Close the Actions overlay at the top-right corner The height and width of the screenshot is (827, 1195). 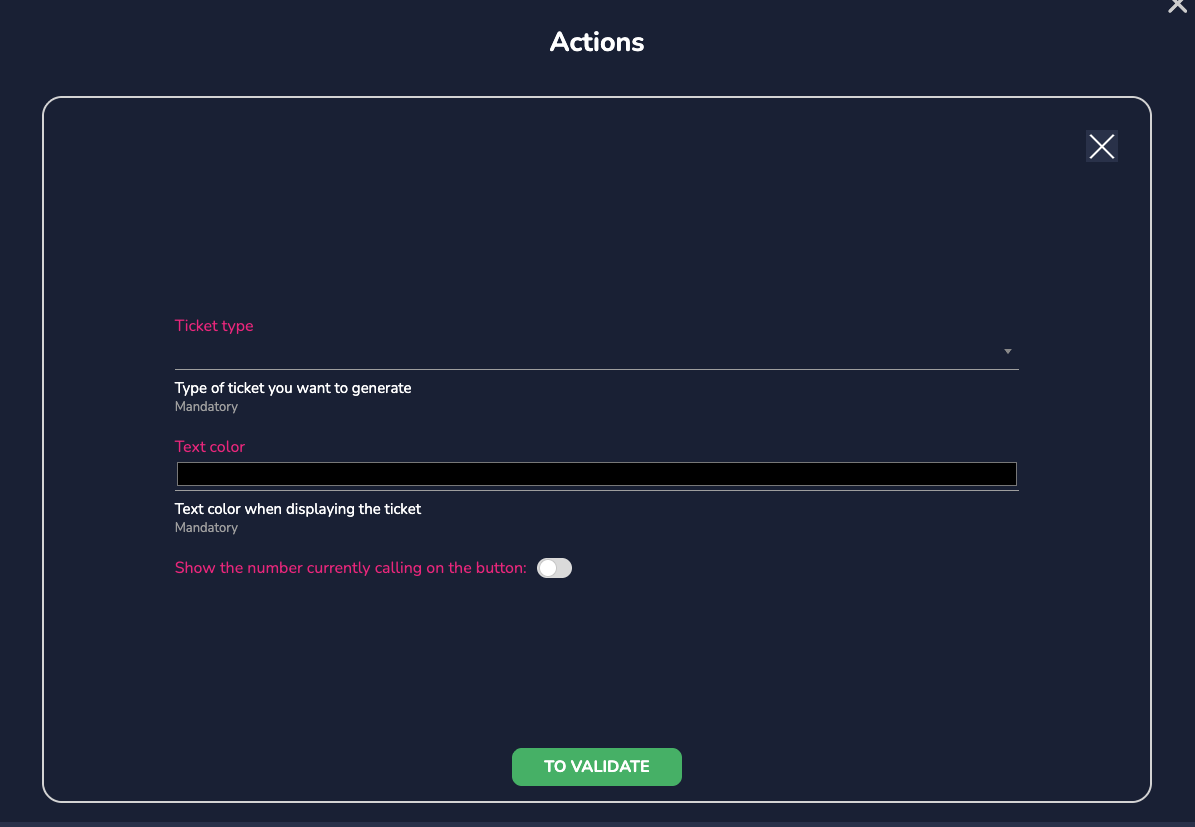pyautogui.click(x=1177, y=6)
